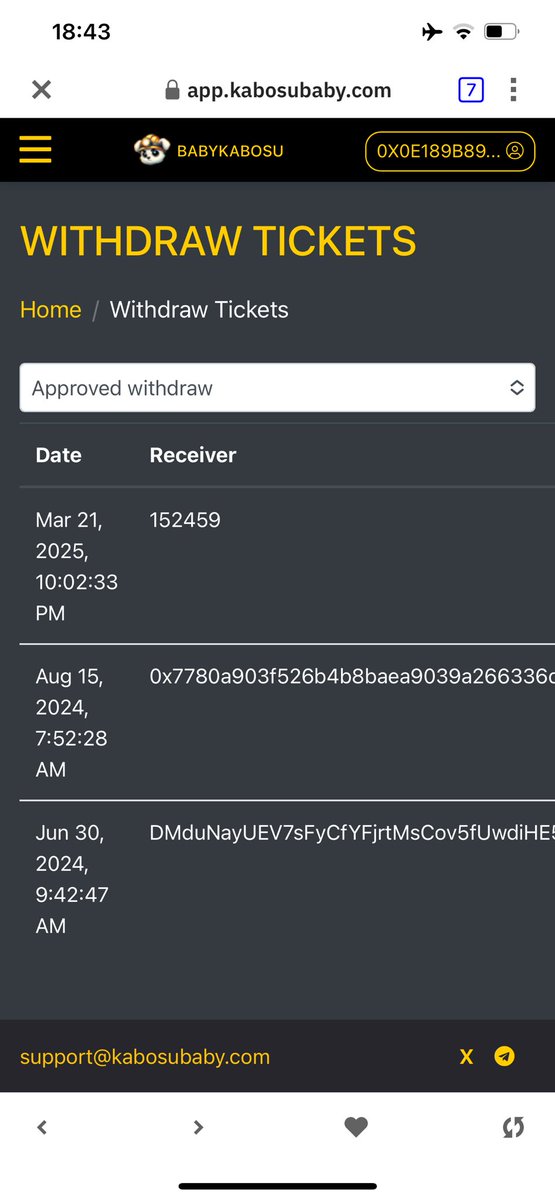Viewport: 555px width, 1200px height.
Task: Open the browser three-dot options menu
Action: (x=513, y=90)
